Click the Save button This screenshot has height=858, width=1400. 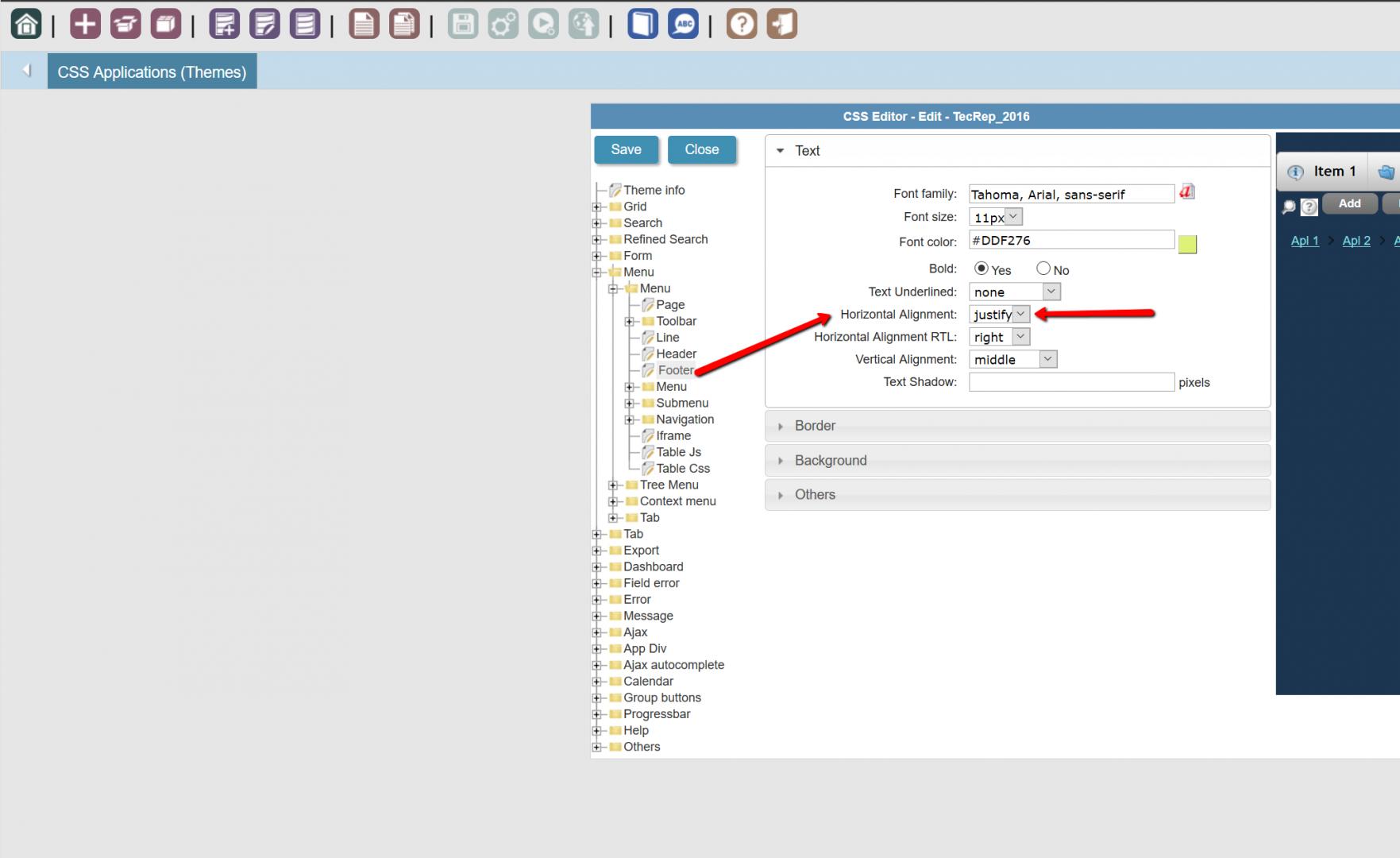[626, 149]
